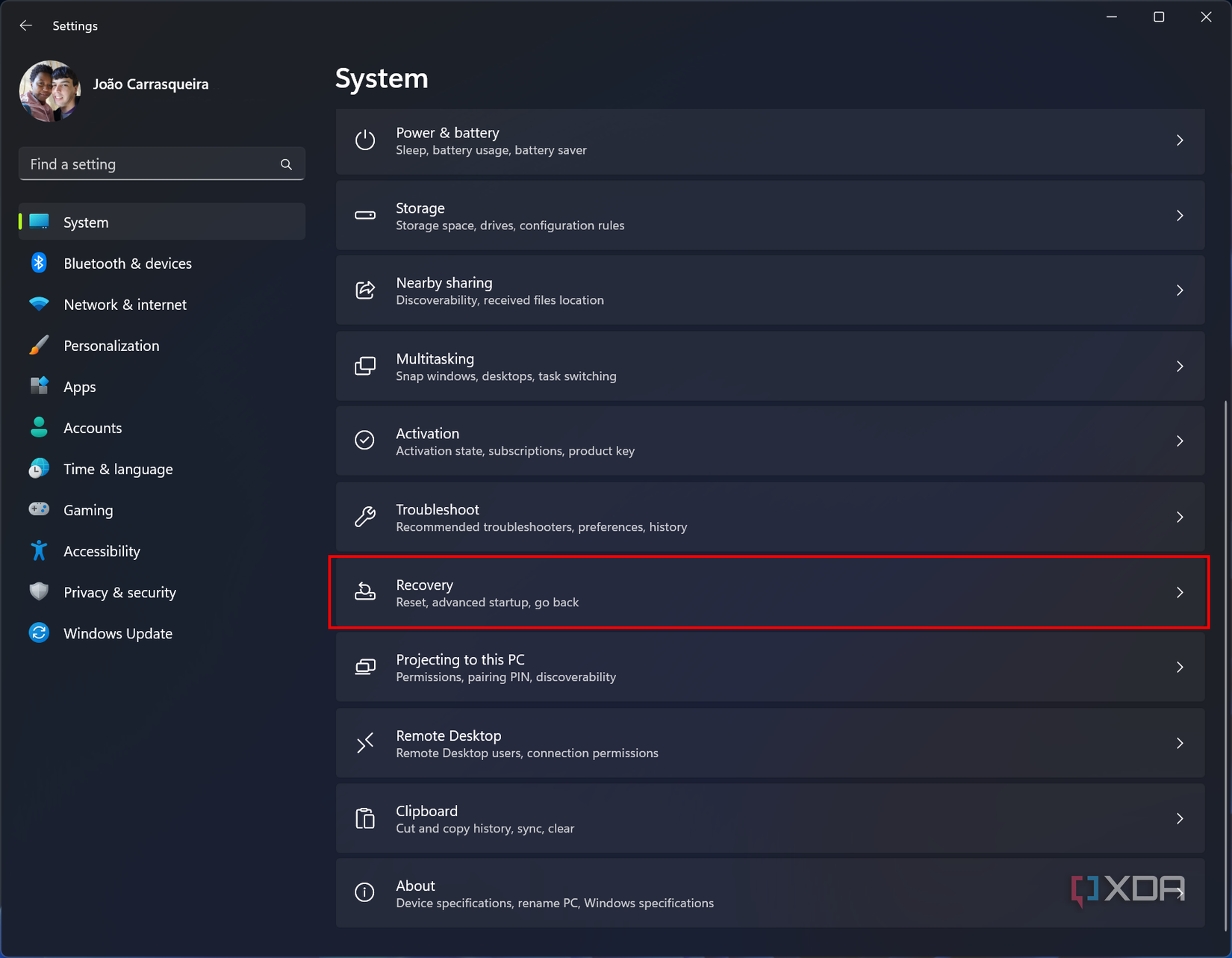Viewport: 1232px width, 958px height.
Task: Click the Gaming label in sidebar
Action: coord(88,510)
